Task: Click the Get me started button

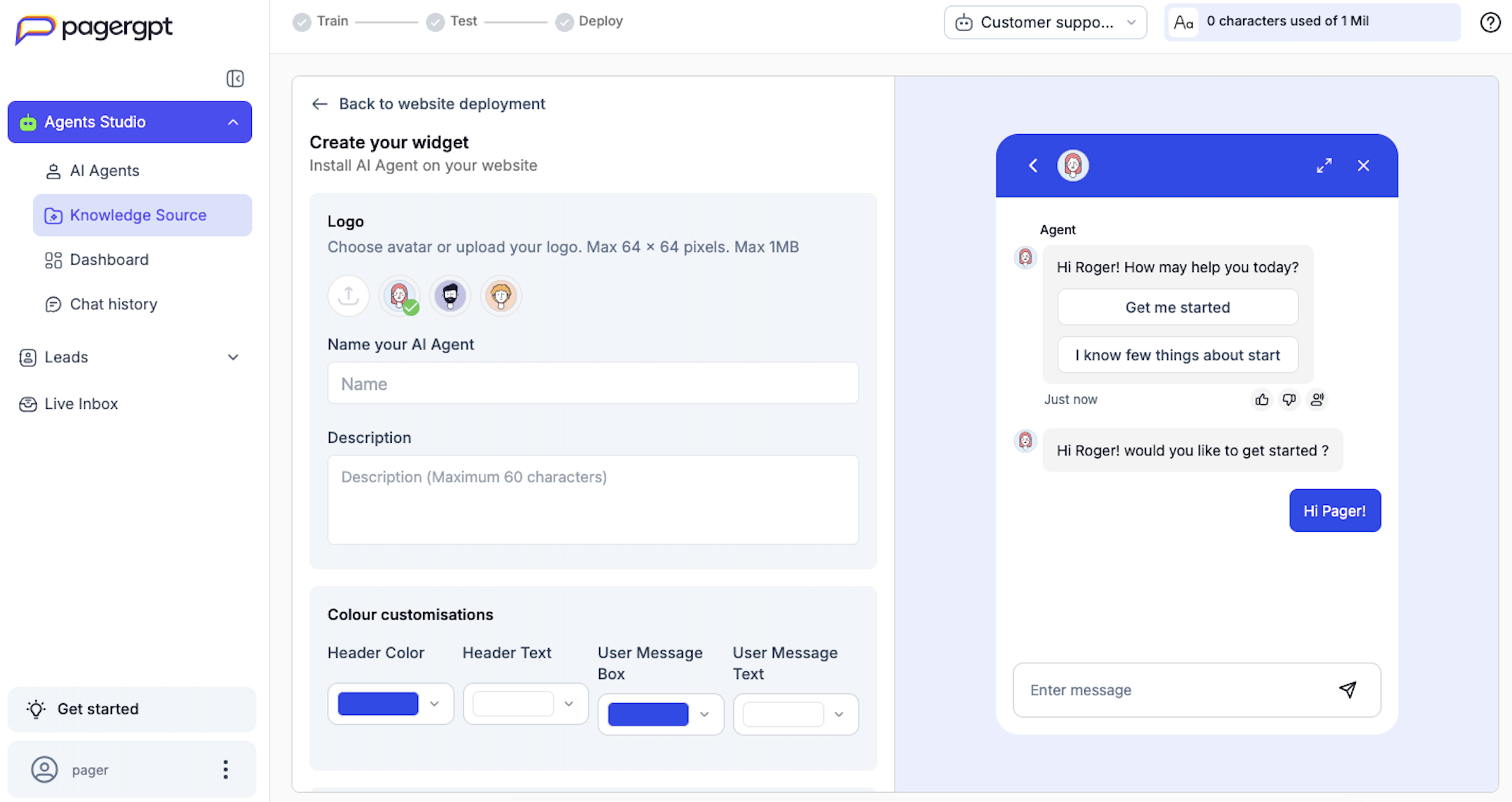Action: coord(1177,307)
